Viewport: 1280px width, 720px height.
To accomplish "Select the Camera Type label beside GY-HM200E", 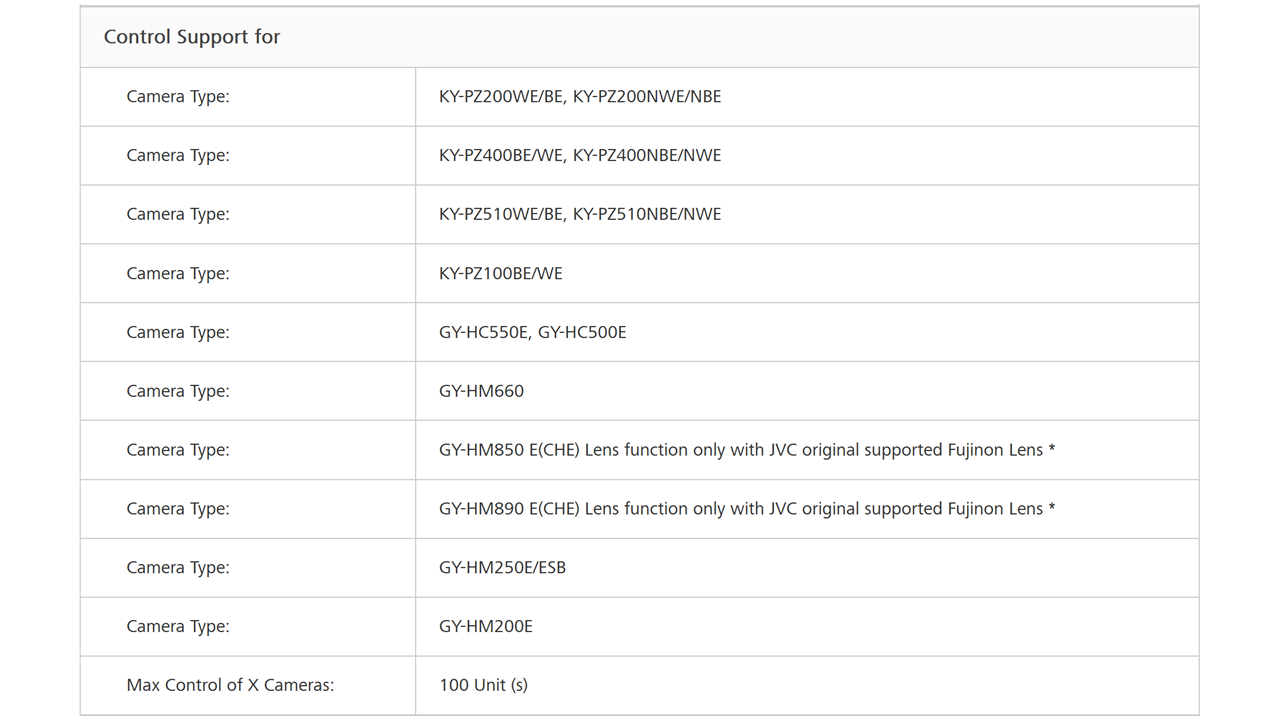I will click(178, 627).
